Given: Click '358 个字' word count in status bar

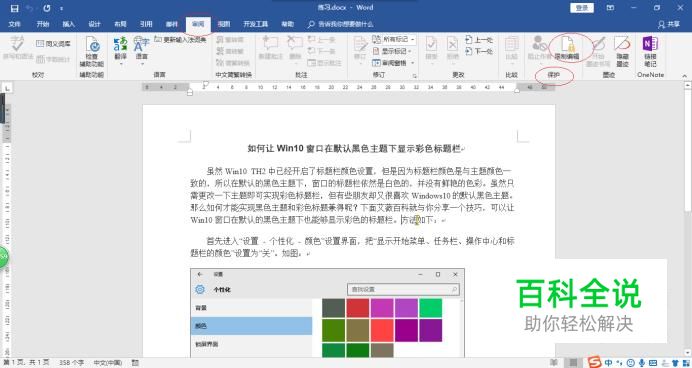Looking at the screenshot, I should 71,363.
